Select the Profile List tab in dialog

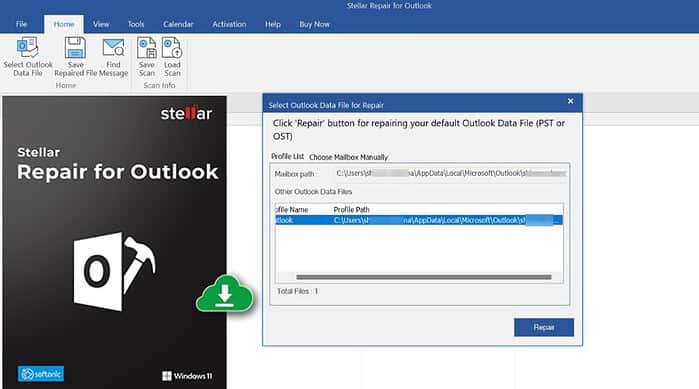tap(288, 156)
